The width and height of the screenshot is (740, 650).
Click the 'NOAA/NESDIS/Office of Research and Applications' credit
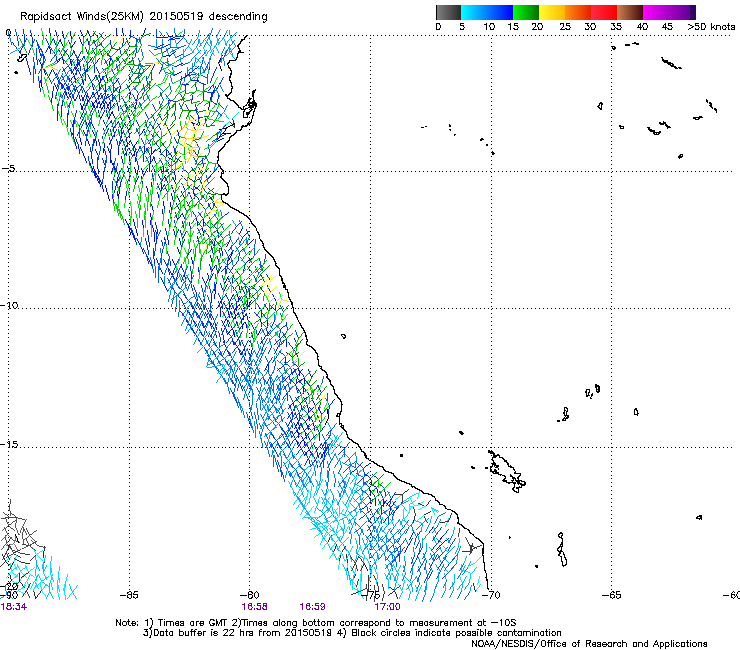[589, 644]
